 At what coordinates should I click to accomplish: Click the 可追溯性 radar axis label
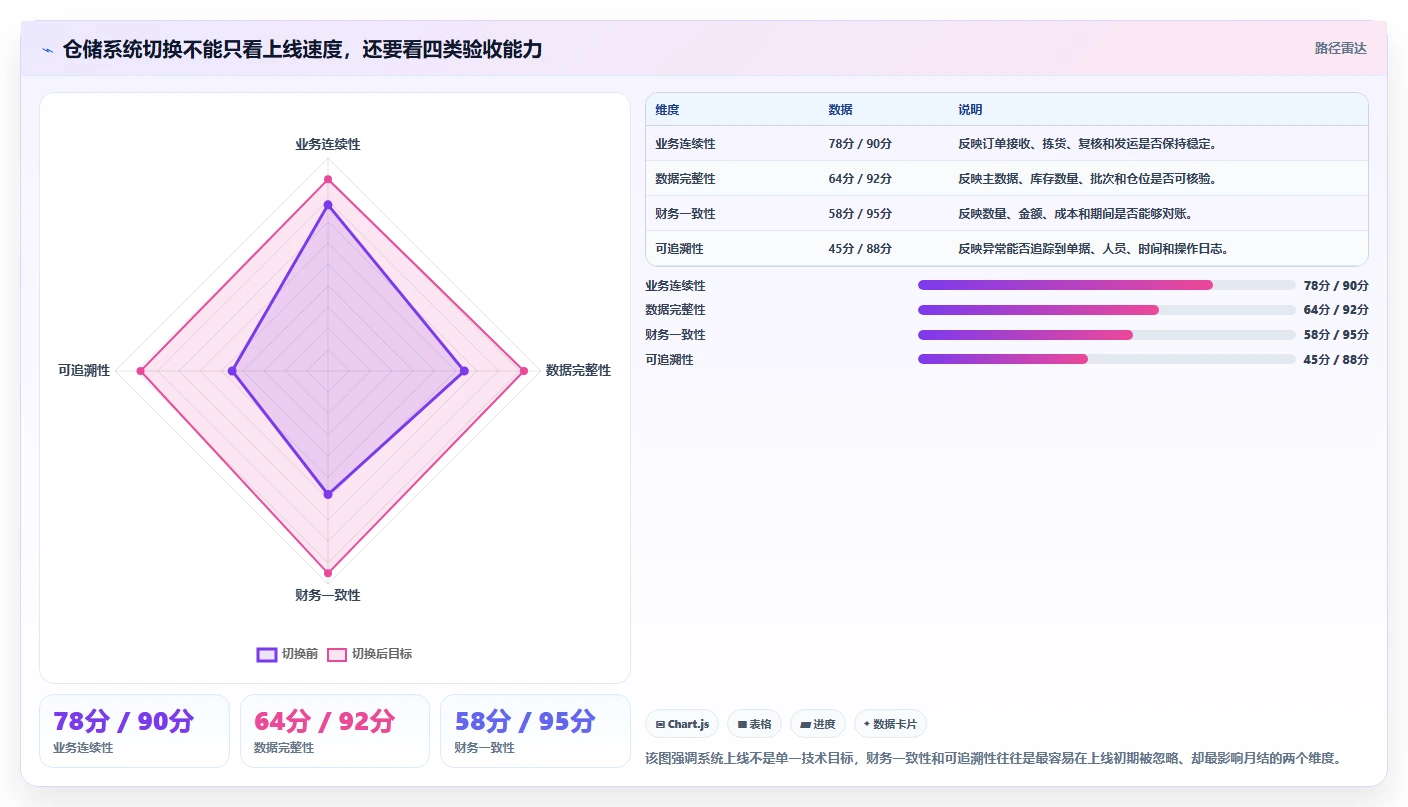tap(84, 371)
